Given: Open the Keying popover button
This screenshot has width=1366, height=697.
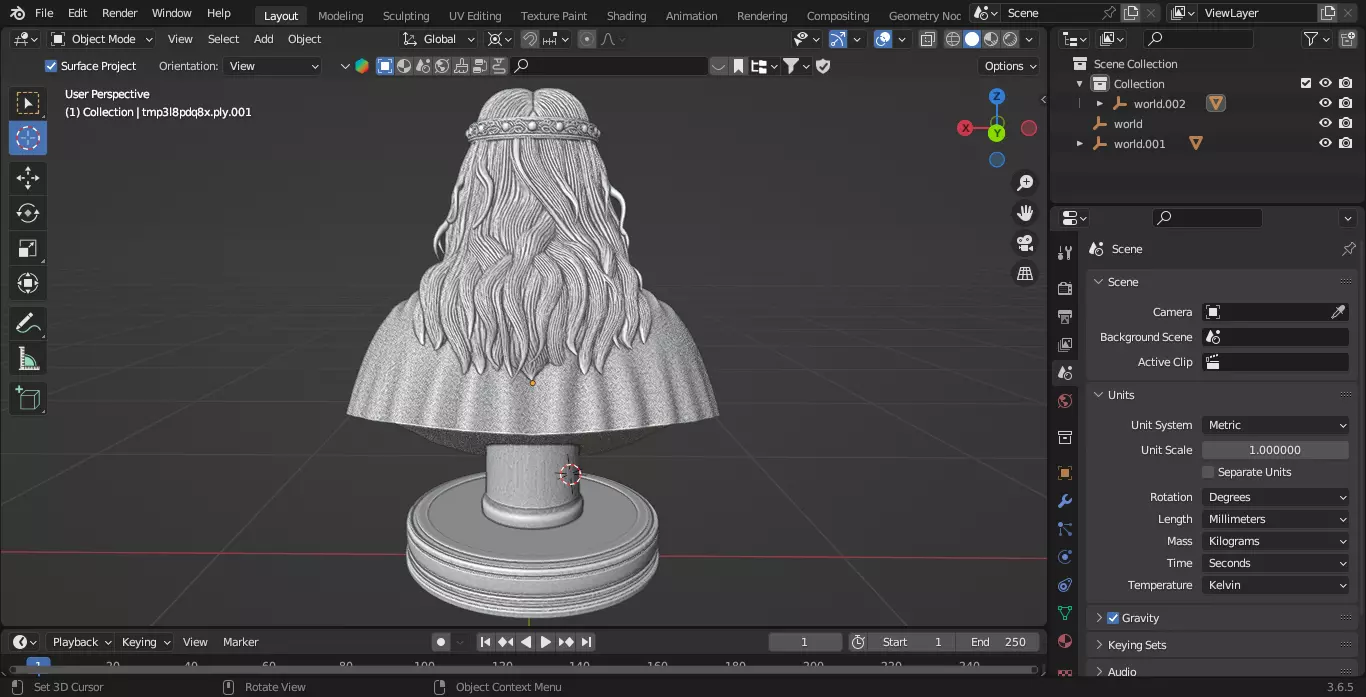Looking at the screenshot, I should point(145,642).
